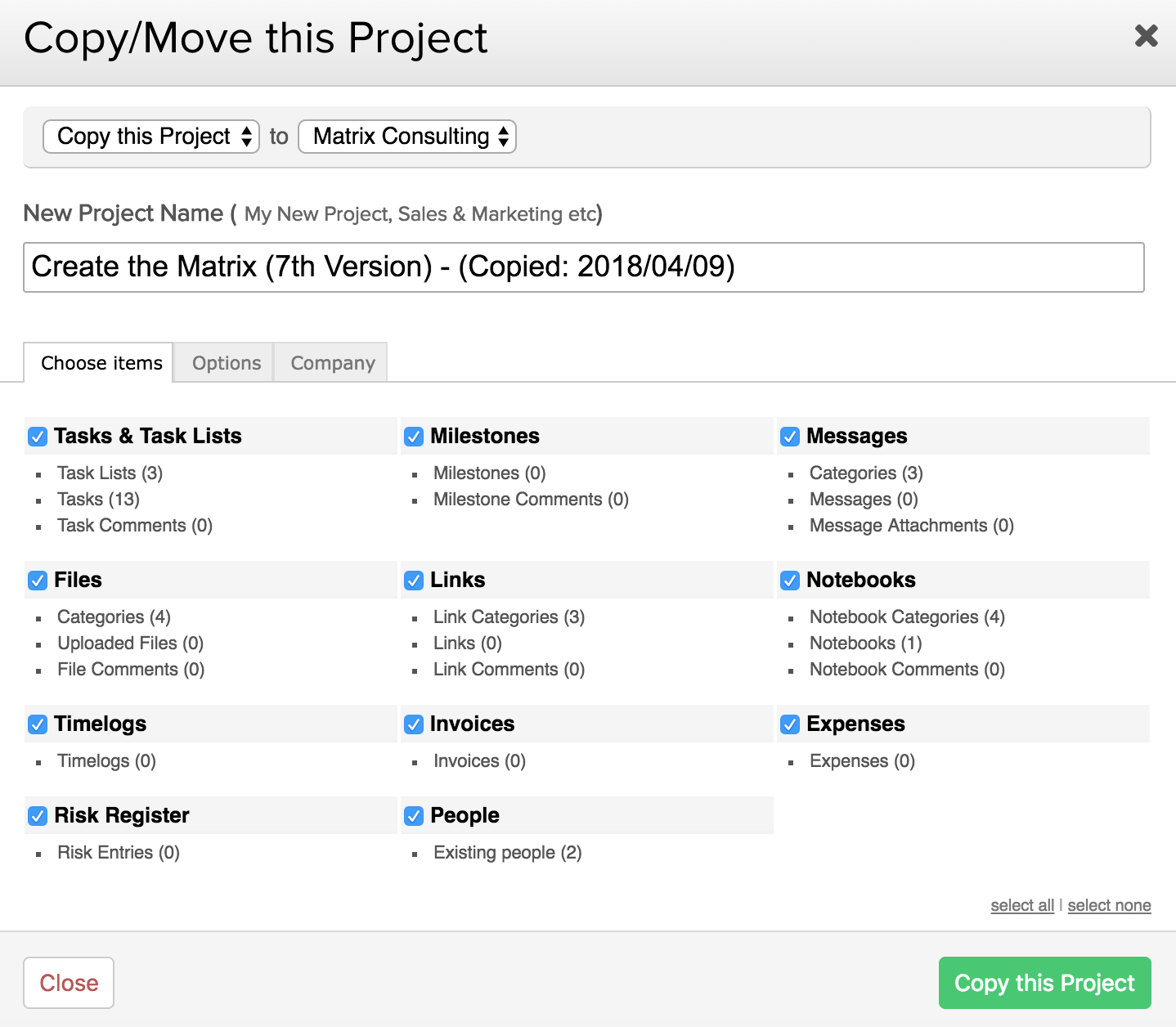Screen dimensions: 1176x1027
Task: Click the red Close button
Action: 69,983
